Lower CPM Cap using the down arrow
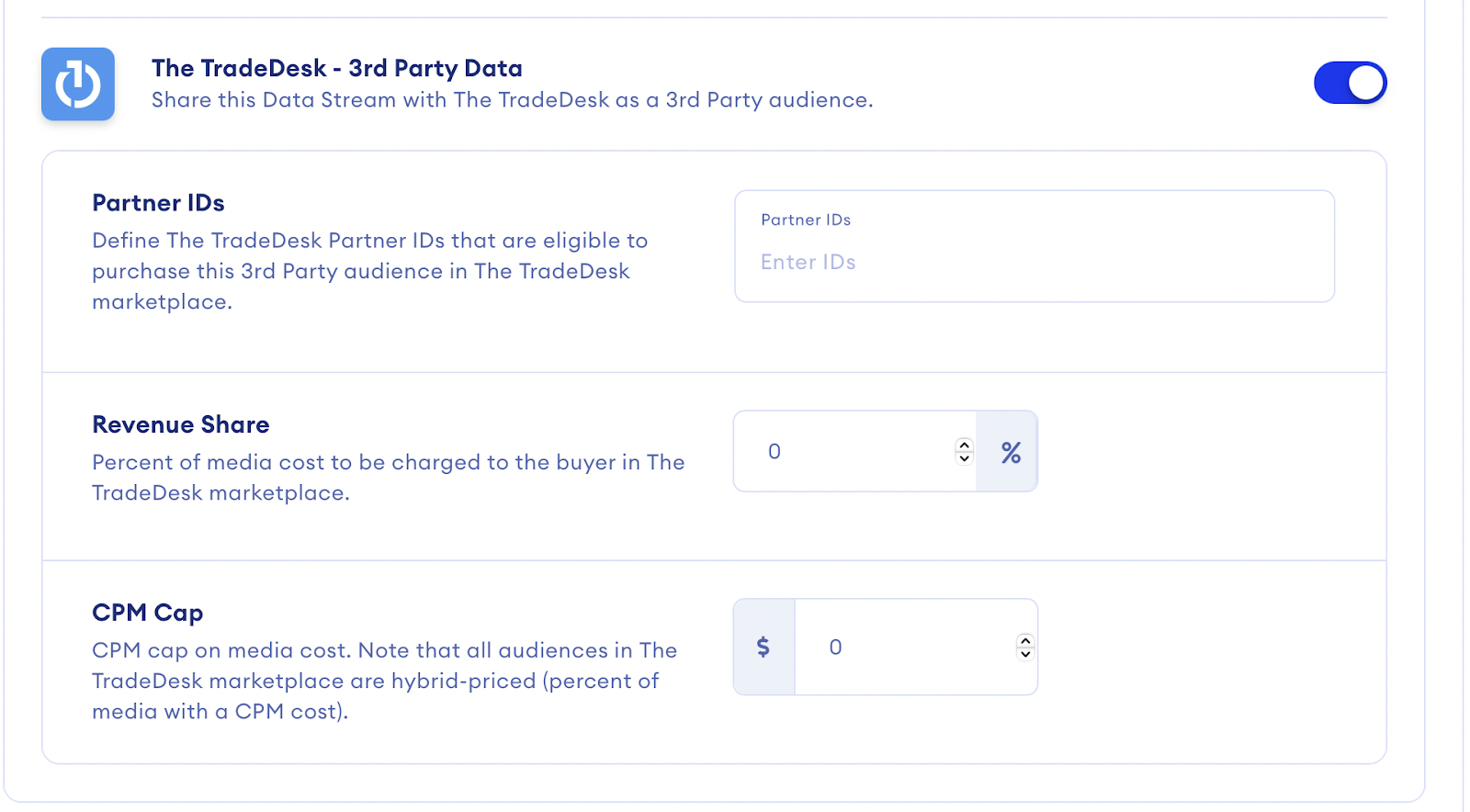Image resolution: width=1470 pixels, height=812 pixels. click(x=1025, y=654)
